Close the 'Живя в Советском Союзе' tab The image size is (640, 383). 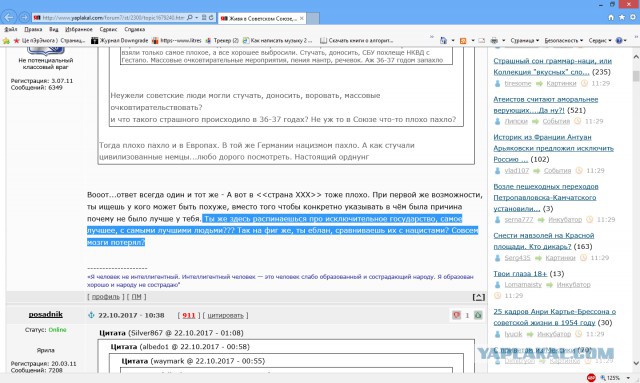302,18
